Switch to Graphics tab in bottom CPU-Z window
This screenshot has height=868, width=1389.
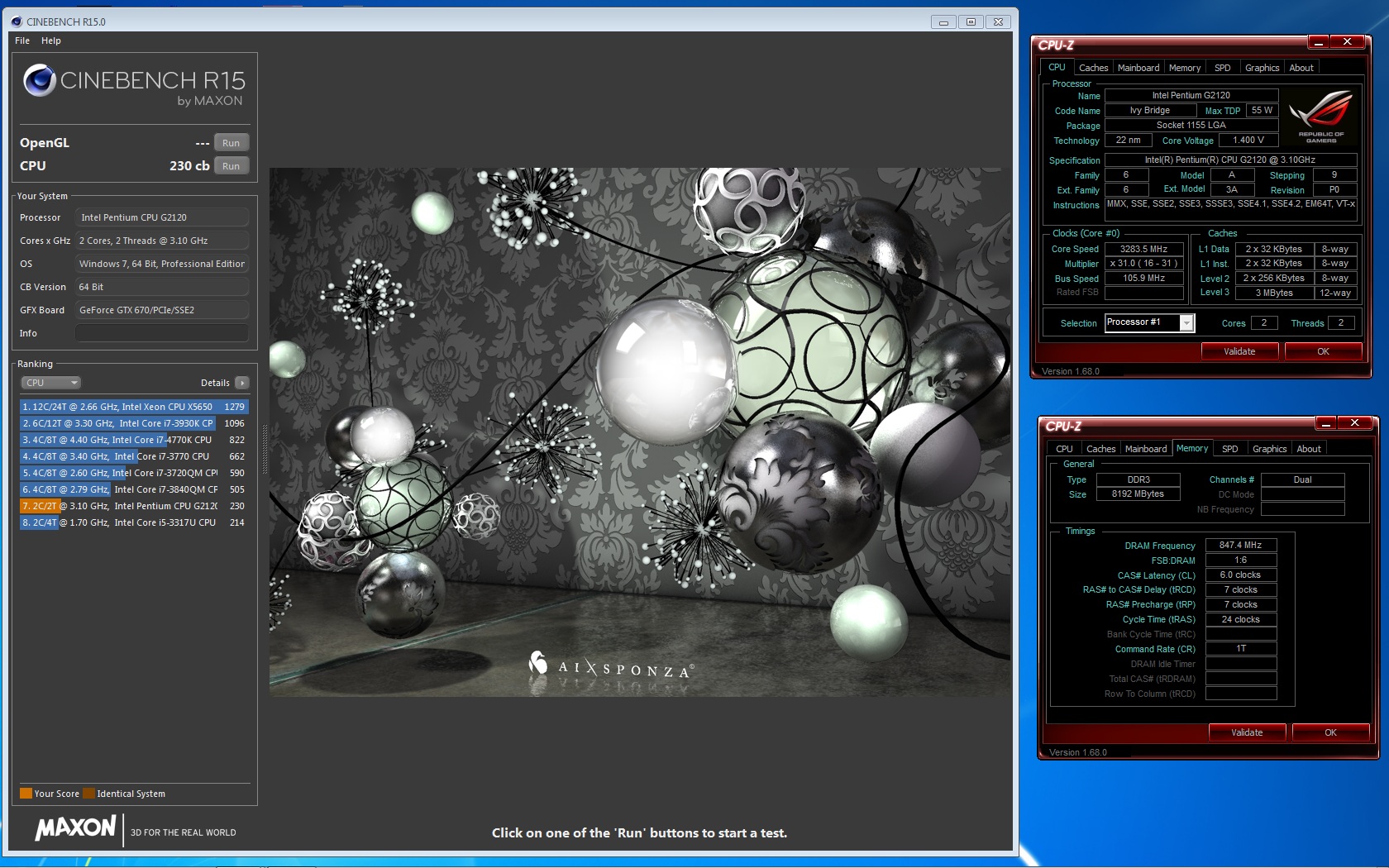point(1269,449)
